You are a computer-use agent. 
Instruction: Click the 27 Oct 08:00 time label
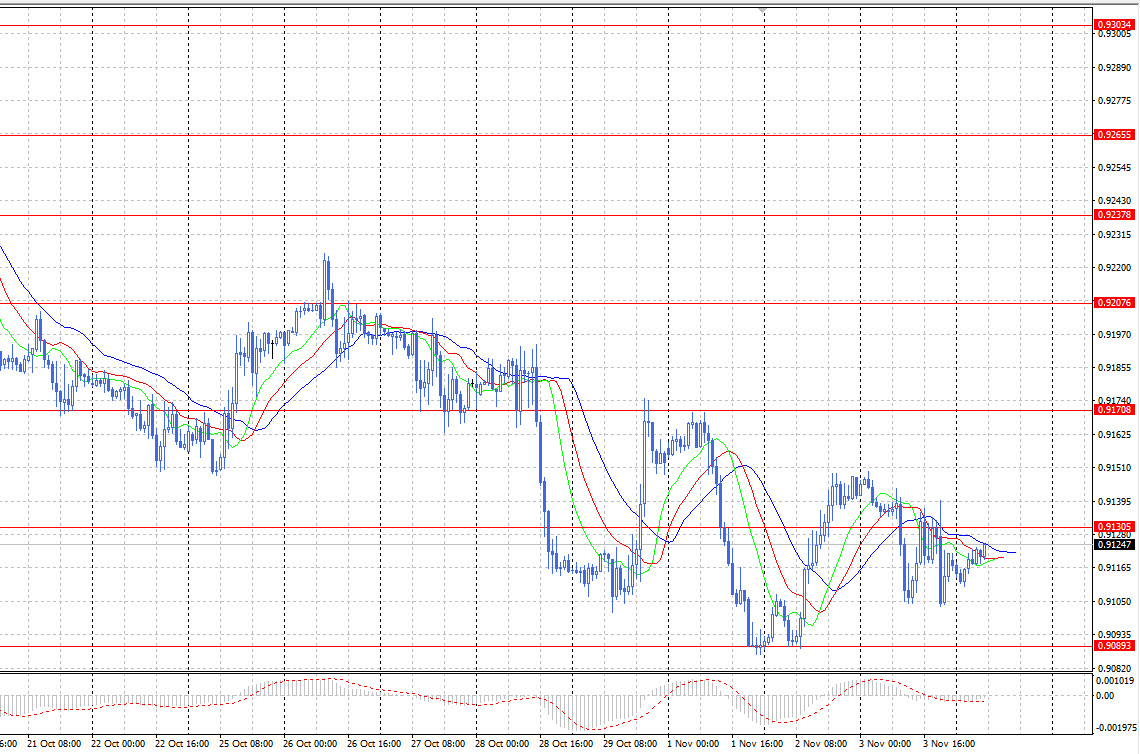coord(438,744)
